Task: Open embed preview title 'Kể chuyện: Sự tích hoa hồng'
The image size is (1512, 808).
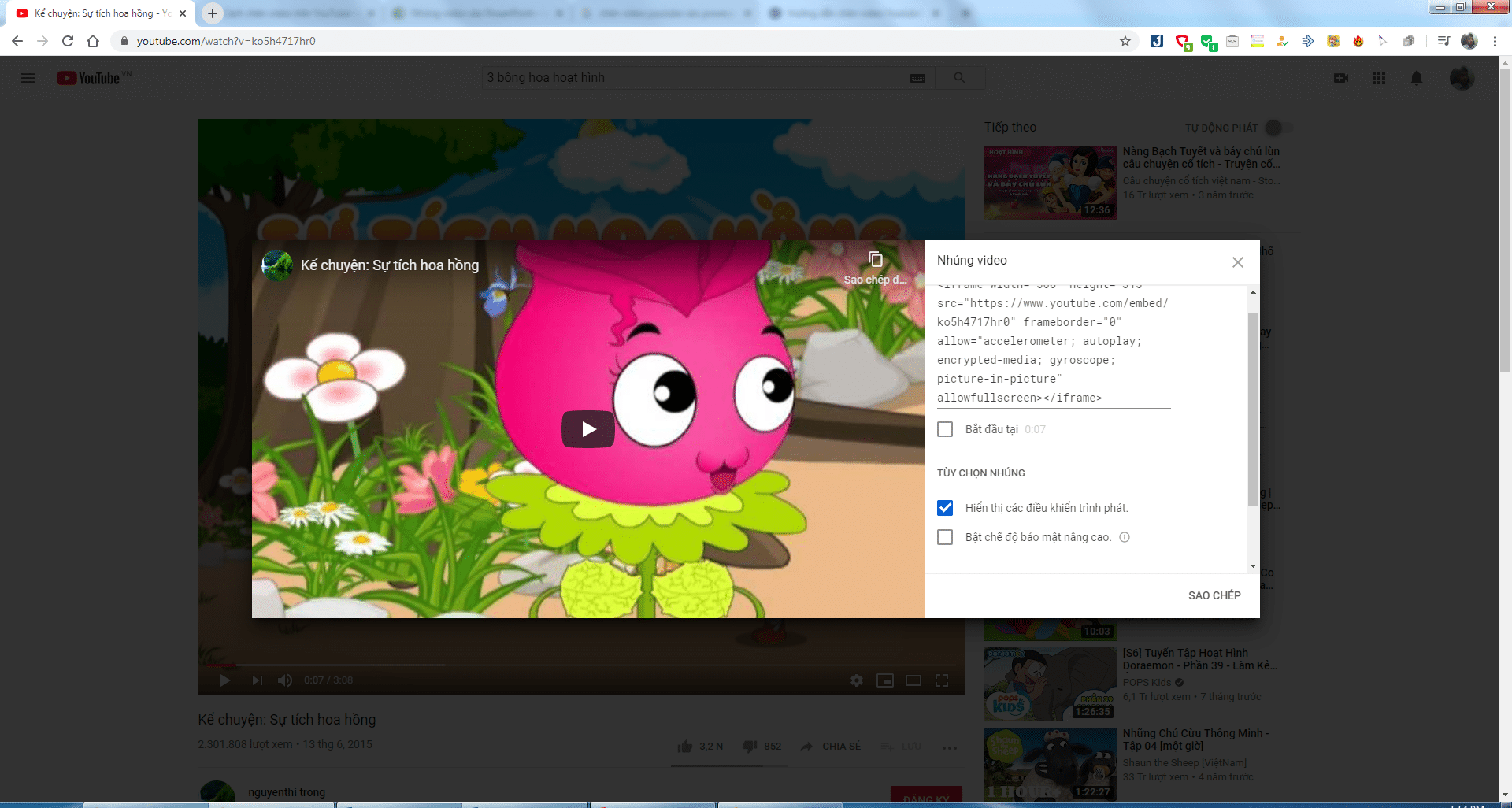Action: click(390, 265)
